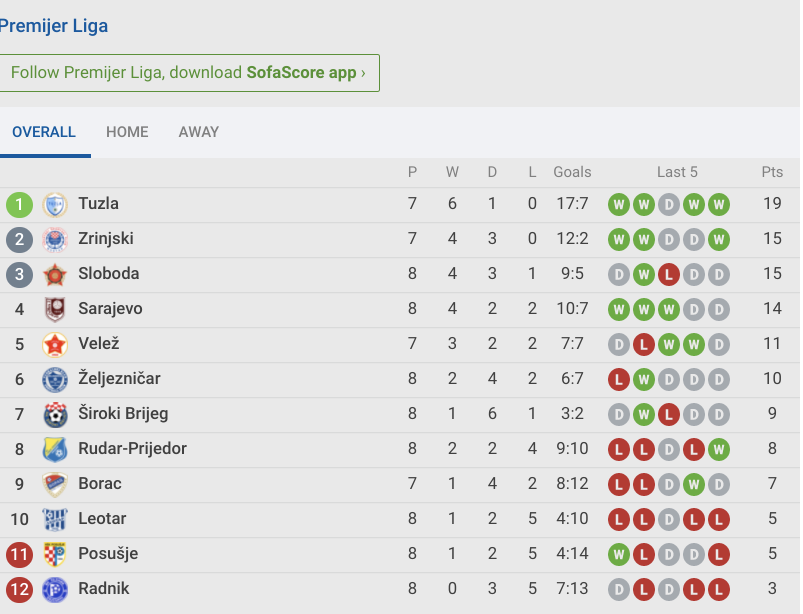The width and height of the screenshot is (803, 614).
Task: Click the Željezničar team emblem
Action: click(55, 379)
